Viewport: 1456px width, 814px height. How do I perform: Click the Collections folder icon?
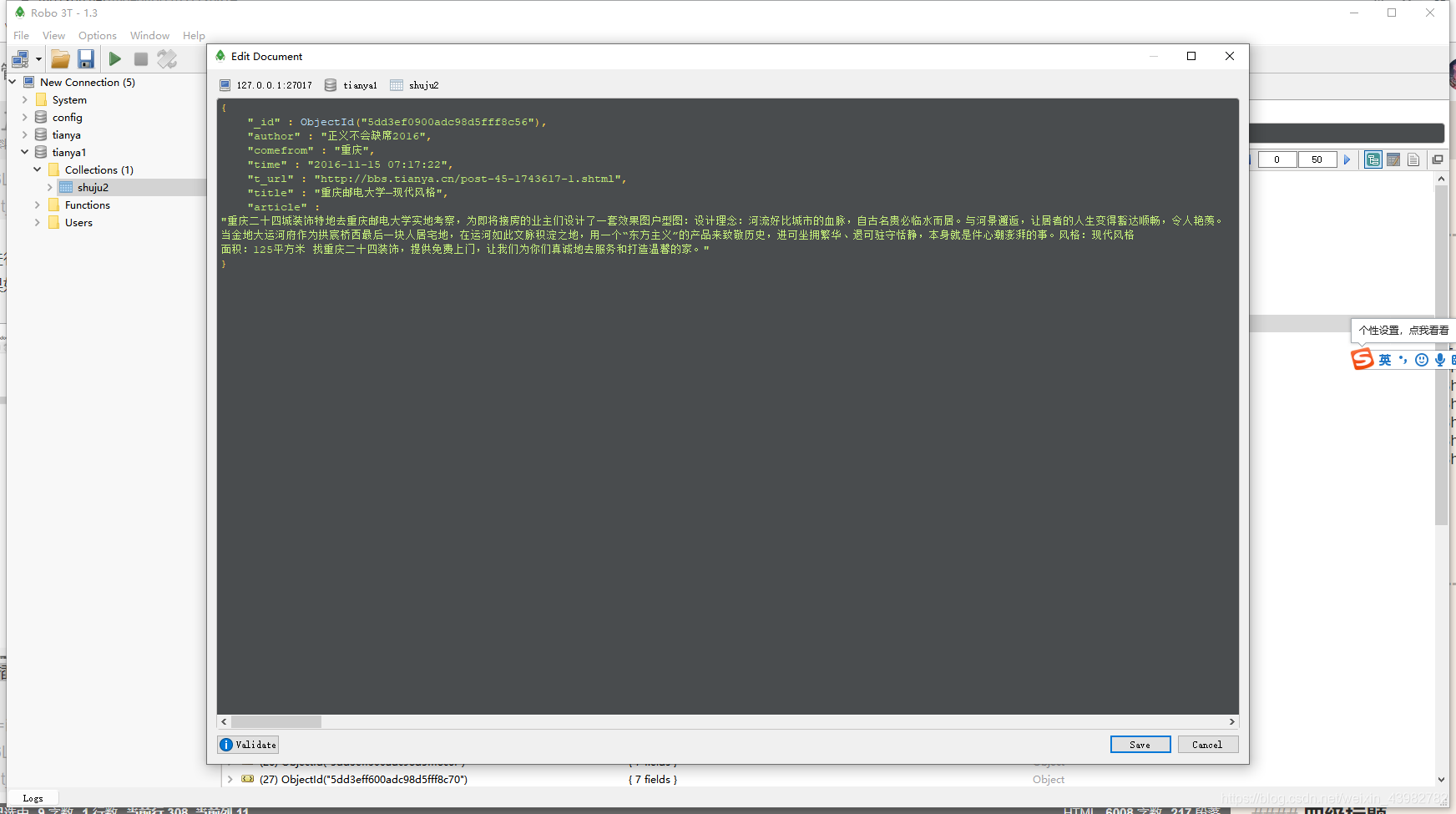click(x=53, y=169)
